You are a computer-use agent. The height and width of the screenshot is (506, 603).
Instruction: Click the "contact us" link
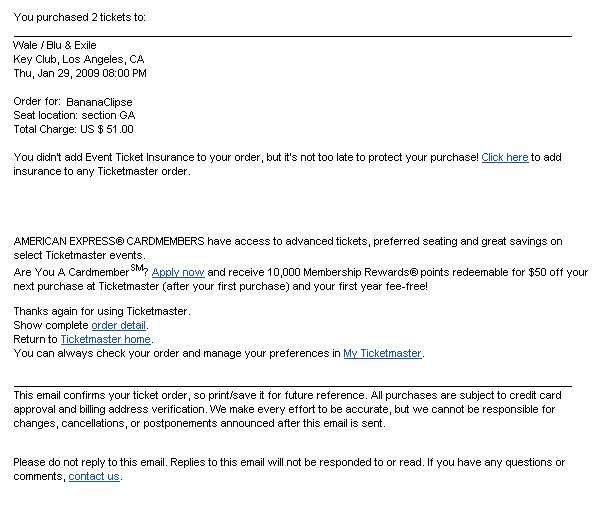(94, 476)
